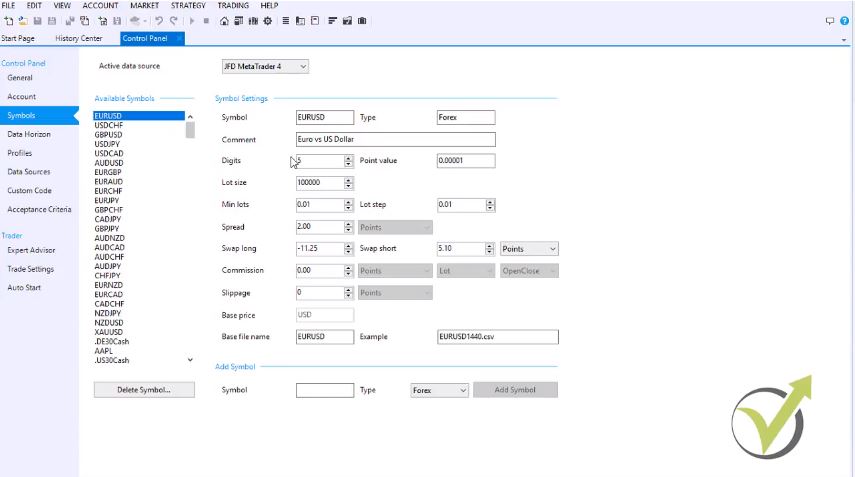855x477 pixels.
Task: Open Acceptance Criteria in the sidebar
Action: tap(39, 210)
